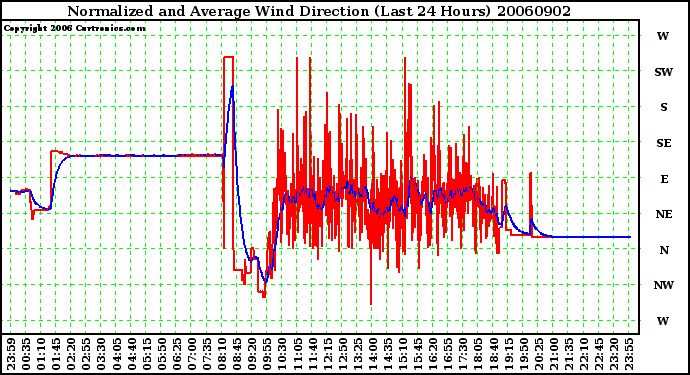
Task: Click the '07:35' time axis label
Action: click(207, 354)
